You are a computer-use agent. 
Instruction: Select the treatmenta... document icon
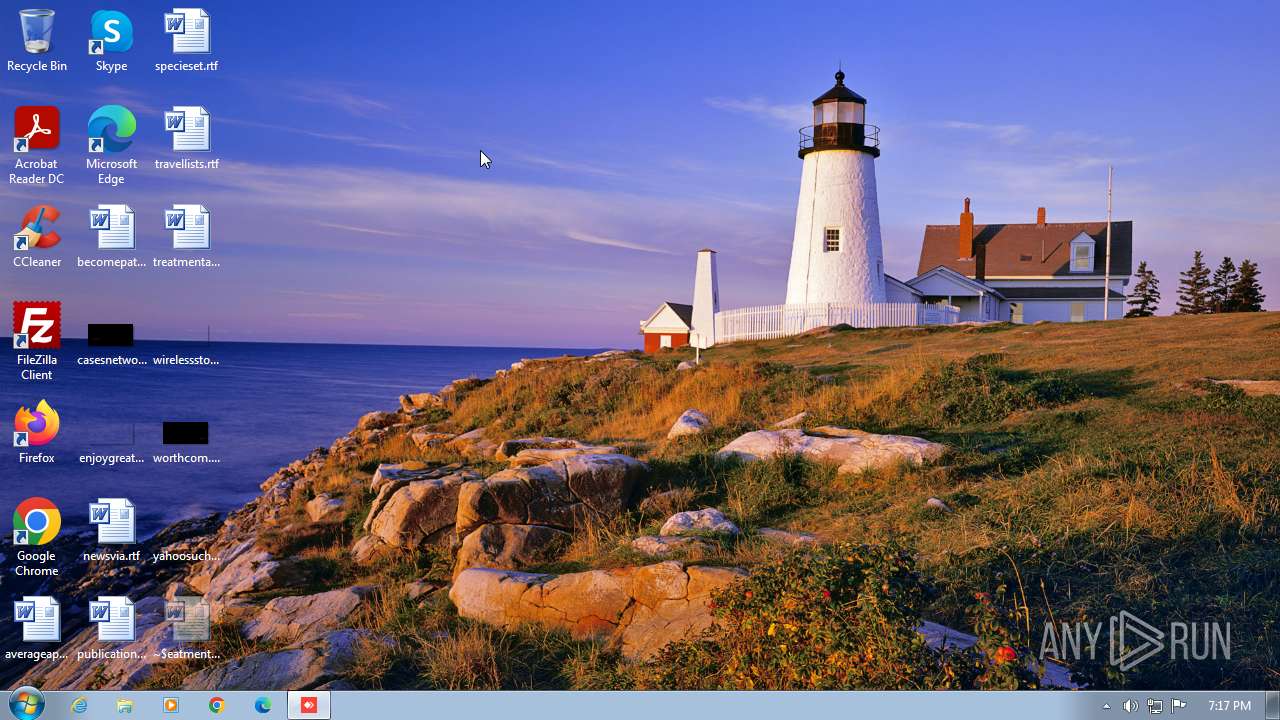tap(187, 237)
